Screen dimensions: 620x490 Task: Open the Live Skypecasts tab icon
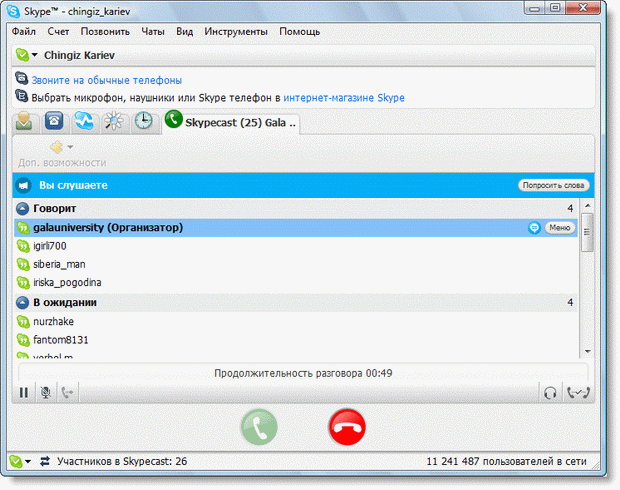(x=84, y=121)
